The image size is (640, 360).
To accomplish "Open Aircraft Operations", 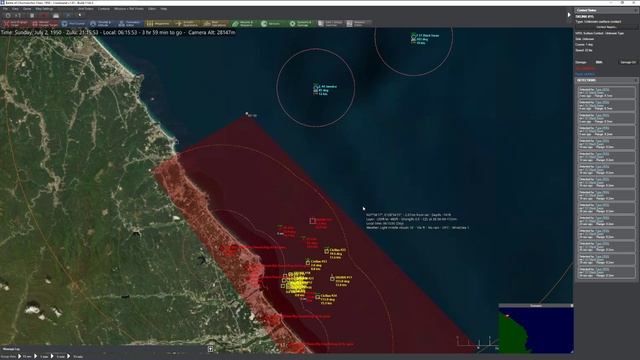I will point(187,24).
